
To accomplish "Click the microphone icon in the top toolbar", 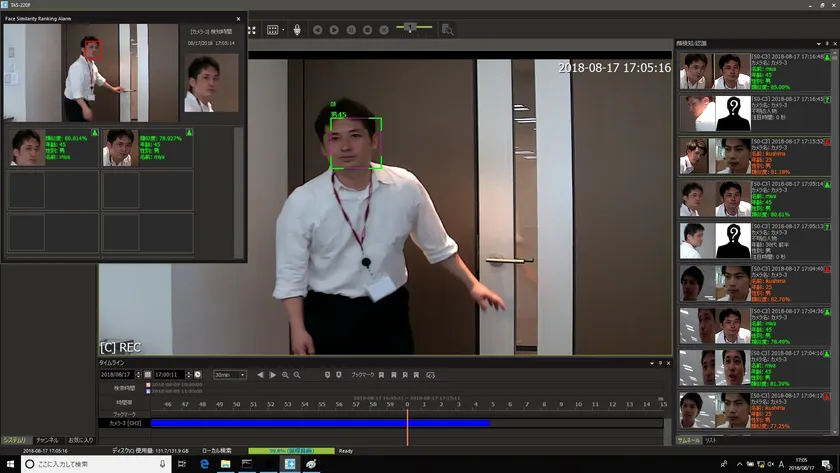I will (297, 30).
